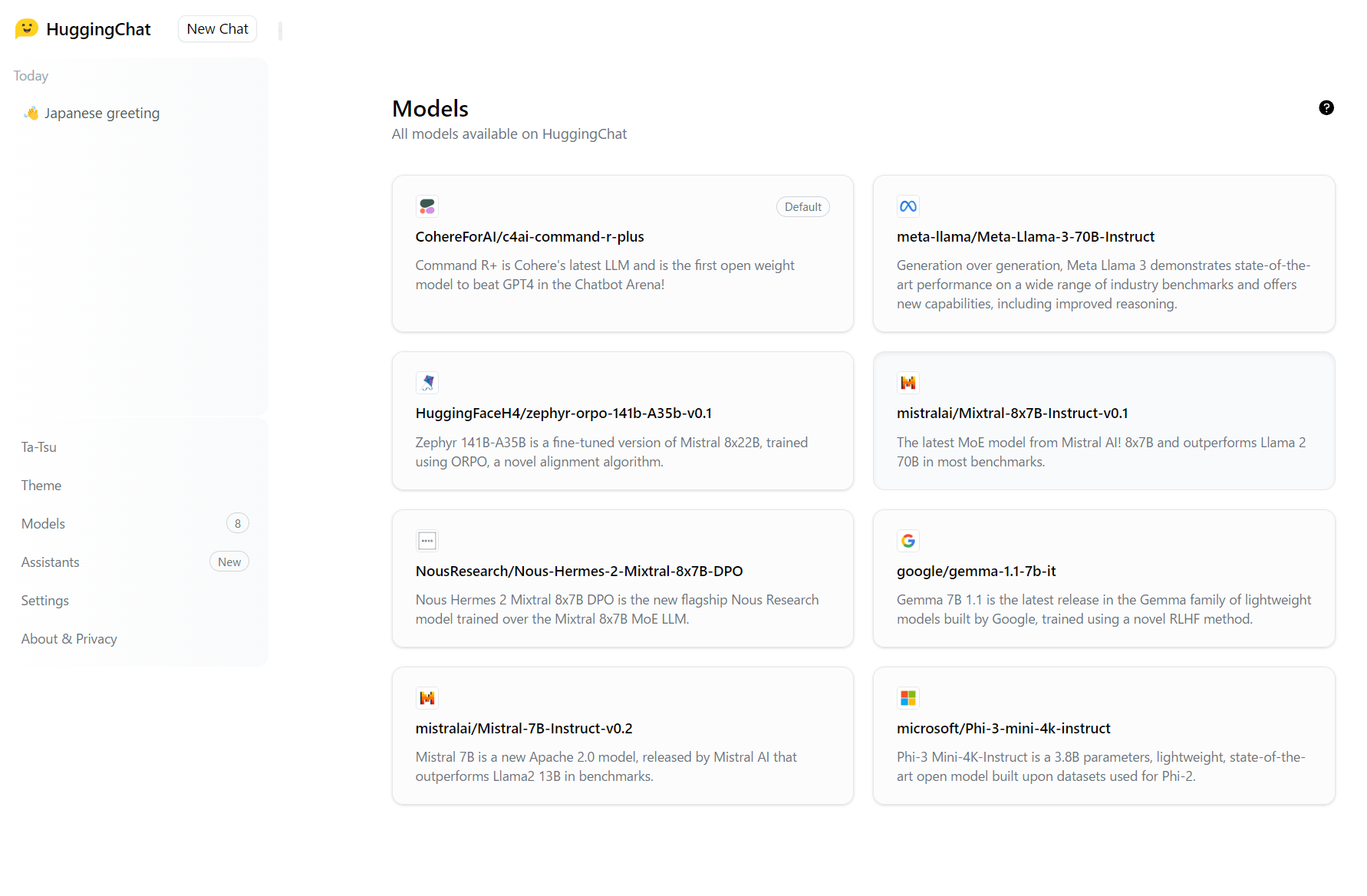The height and width of the screenshot is (896, 1367).
Task: Click the Google logo on gemma-1.1-7b-it card
Action: (908, 540)
